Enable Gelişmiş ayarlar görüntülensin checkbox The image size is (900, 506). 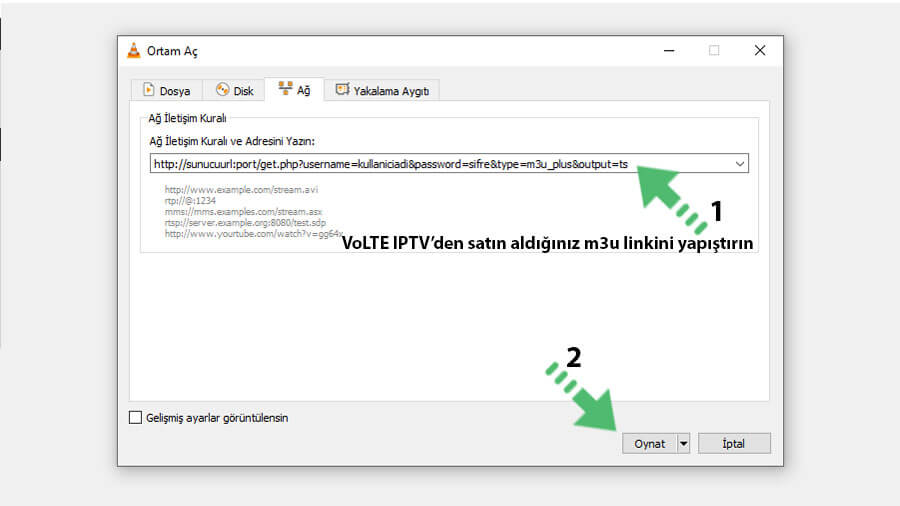pos(135,418)
